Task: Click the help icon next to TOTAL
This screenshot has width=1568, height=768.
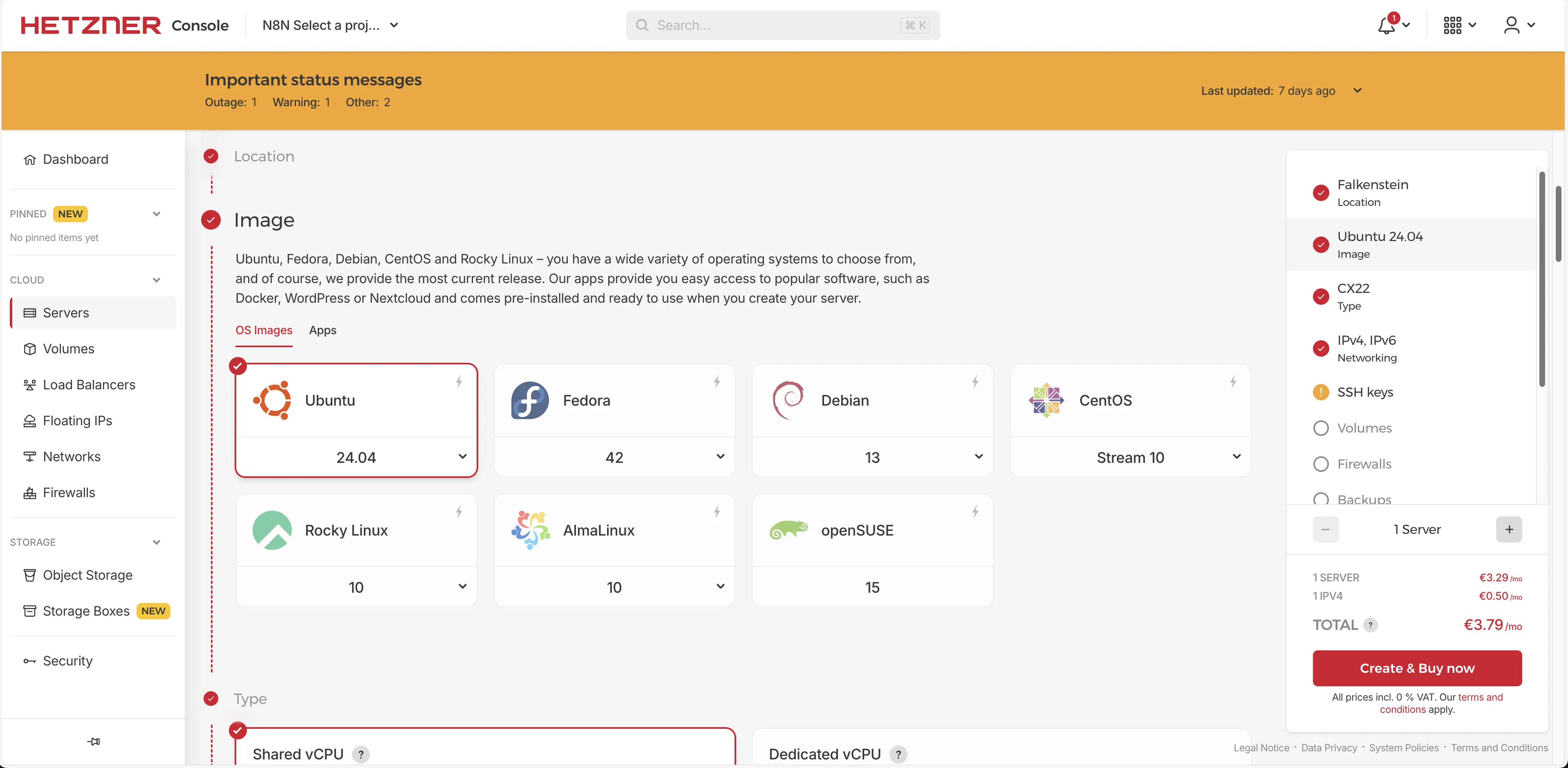Action: coord(1370,625)
